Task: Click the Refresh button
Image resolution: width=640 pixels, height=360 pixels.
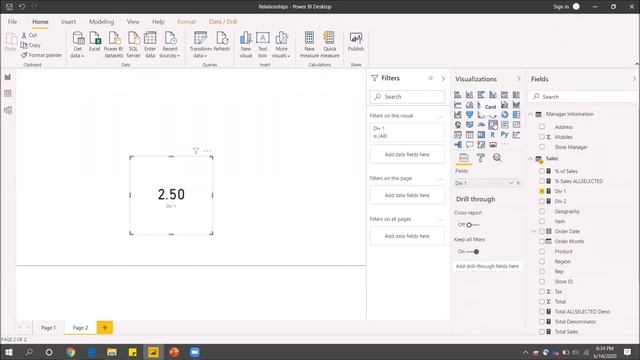Action: tap(222, 42)
